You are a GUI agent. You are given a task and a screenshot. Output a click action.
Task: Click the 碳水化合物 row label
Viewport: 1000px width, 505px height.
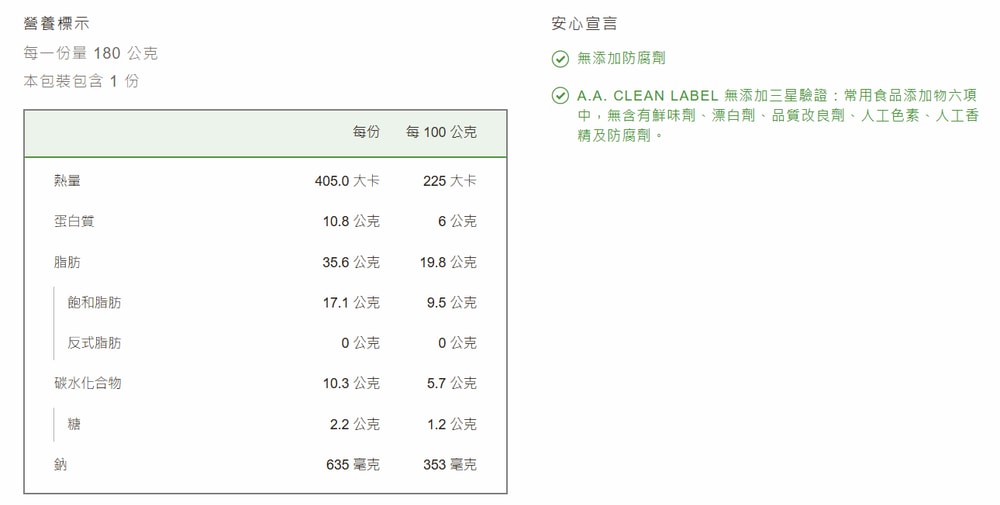coord(88,383)
